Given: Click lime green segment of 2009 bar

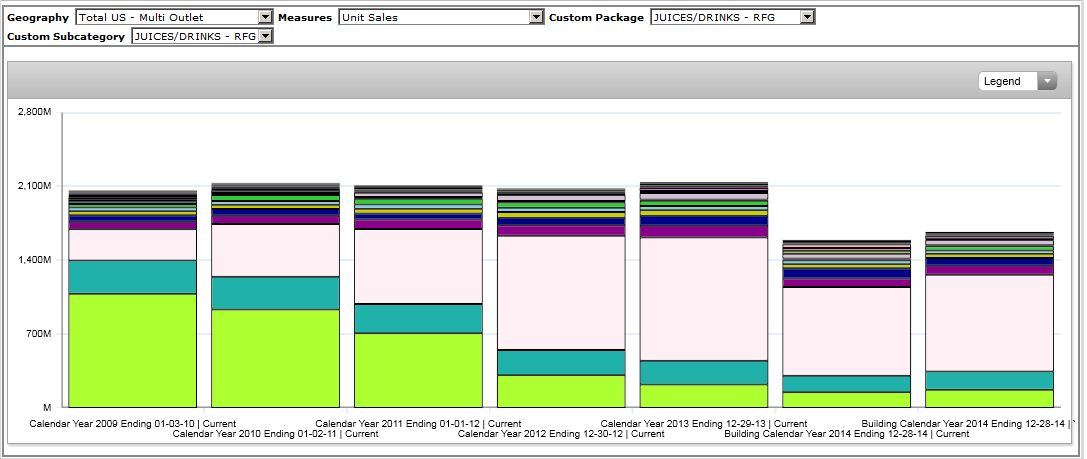Looking at the screenshot, I should 133,350.
